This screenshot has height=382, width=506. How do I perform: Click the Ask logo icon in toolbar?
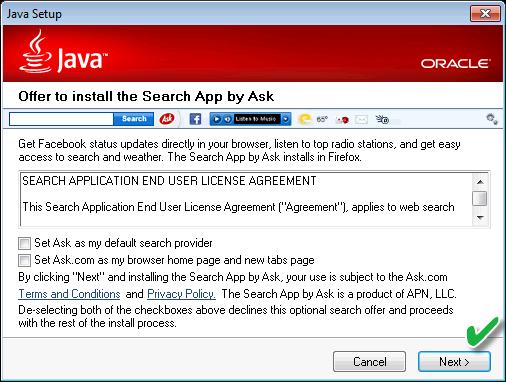[x=167, y=119]
